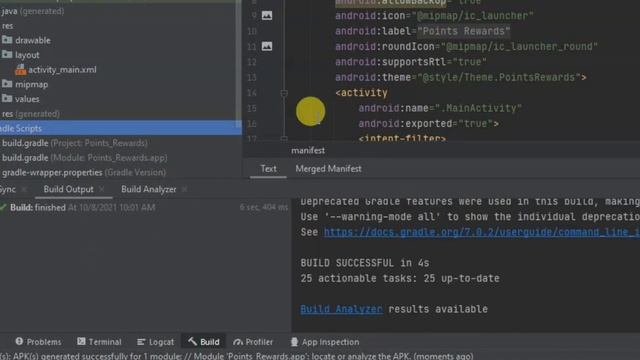Close the Build Output tab
This screenshot has width=640, height=360.
pos(102,189)
